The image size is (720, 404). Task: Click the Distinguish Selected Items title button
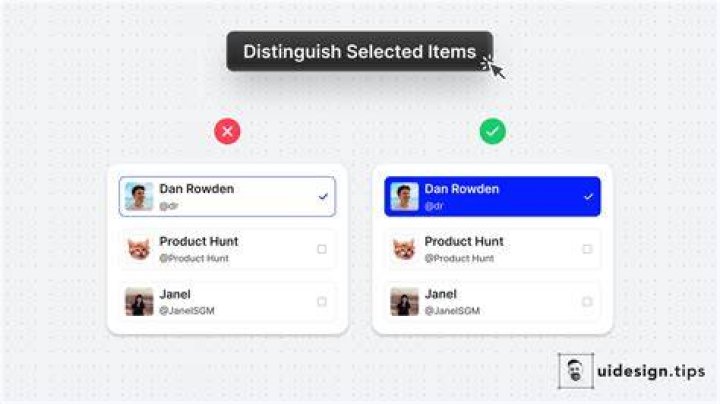360,51
